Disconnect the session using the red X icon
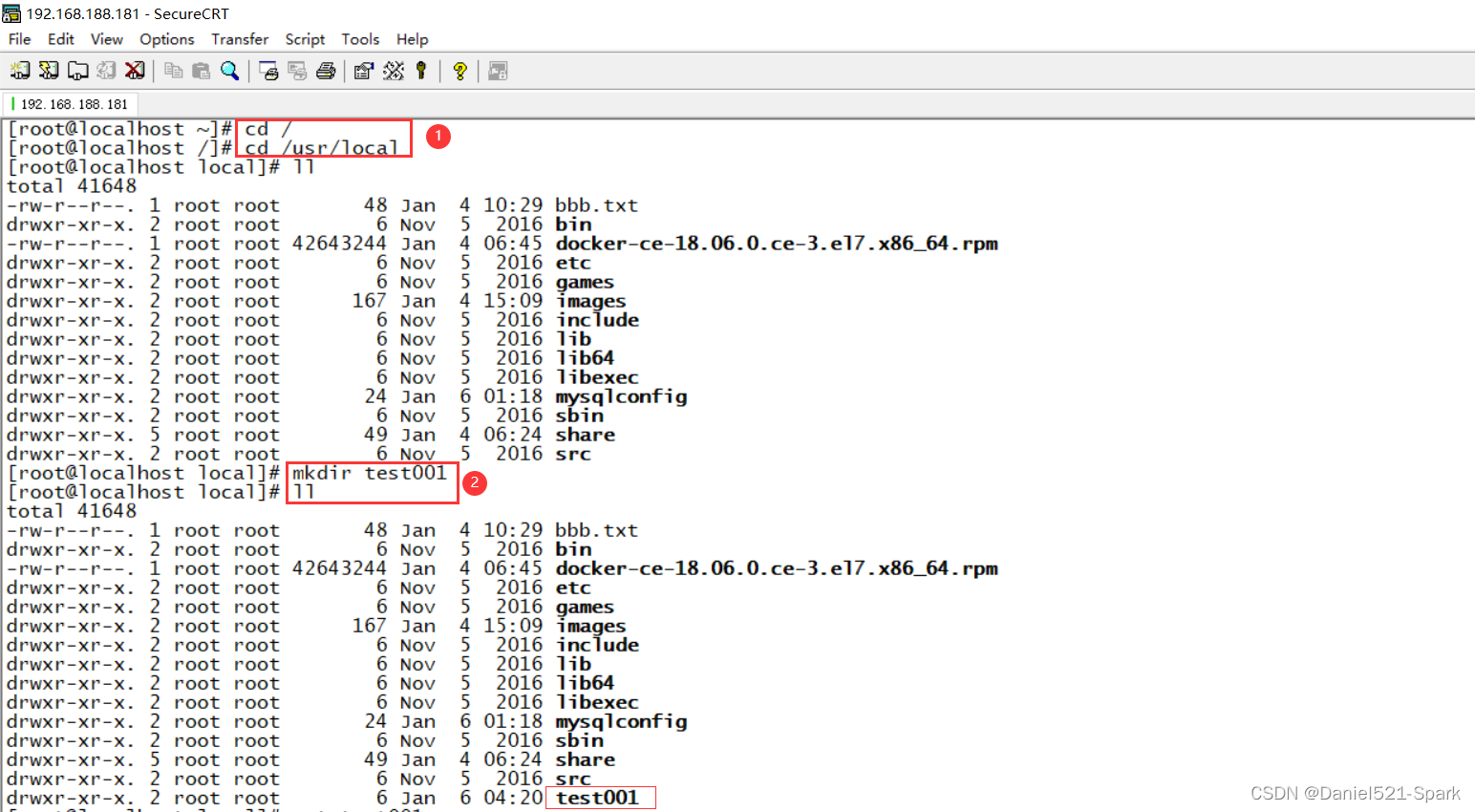Image resolution: width=1475 pixels, height=812 pixels. point(135,71)
